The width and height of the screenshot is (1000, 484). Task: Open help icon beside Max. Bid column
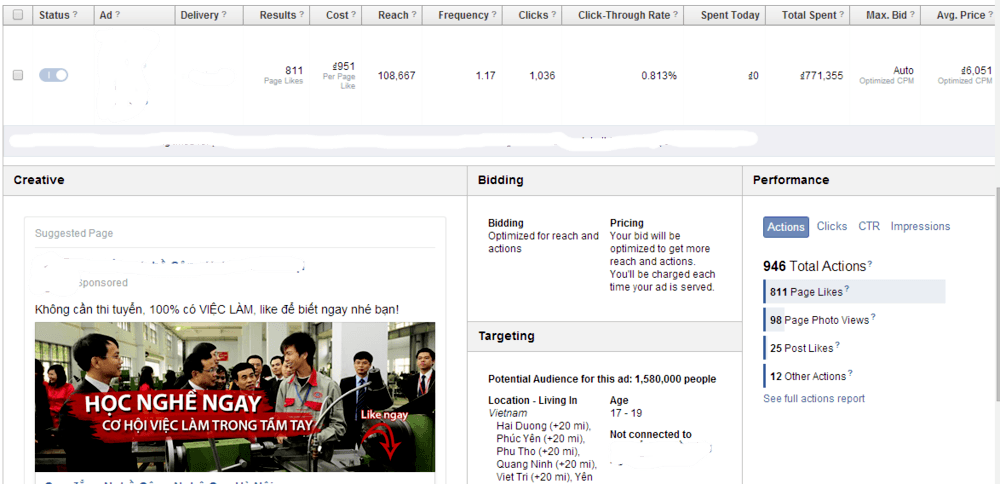click(x=912, y=15)
